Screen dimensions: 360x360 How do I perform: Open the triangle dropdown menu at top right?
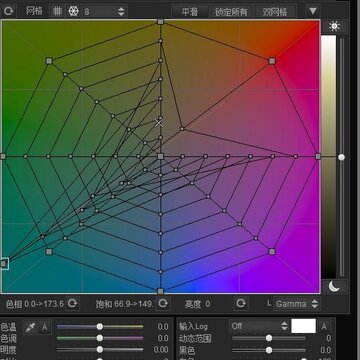click(313, 11)
